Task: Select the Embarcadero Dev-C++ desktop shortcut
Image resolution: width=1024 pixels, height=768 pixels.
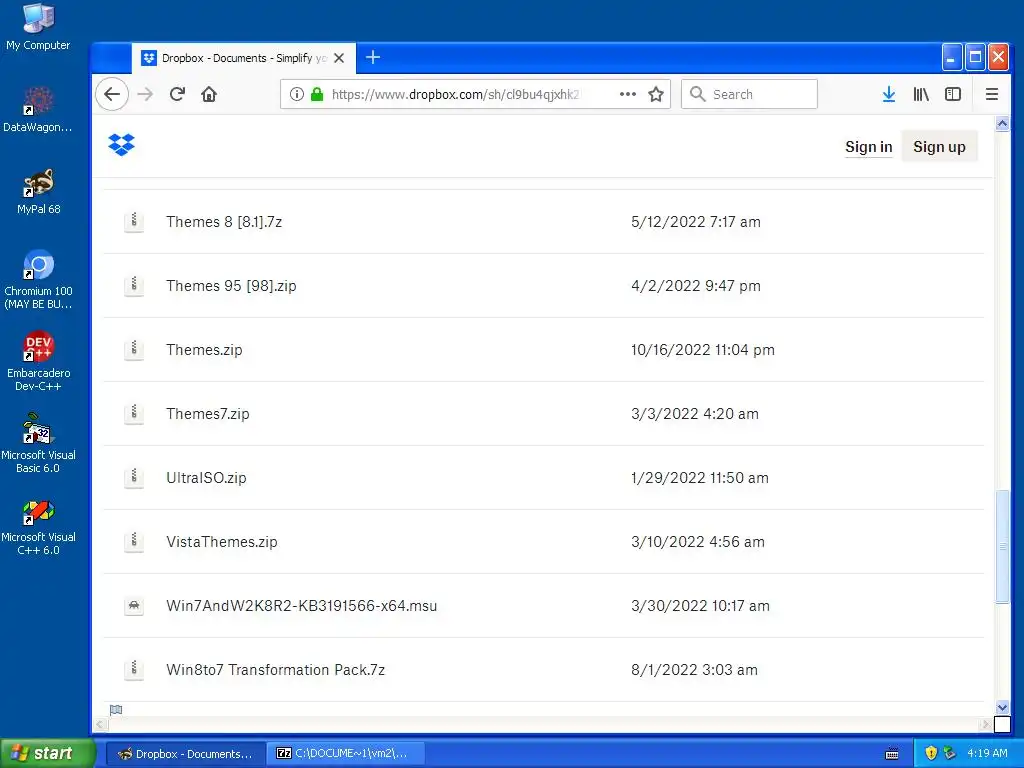Action: (x=39, y=362)
